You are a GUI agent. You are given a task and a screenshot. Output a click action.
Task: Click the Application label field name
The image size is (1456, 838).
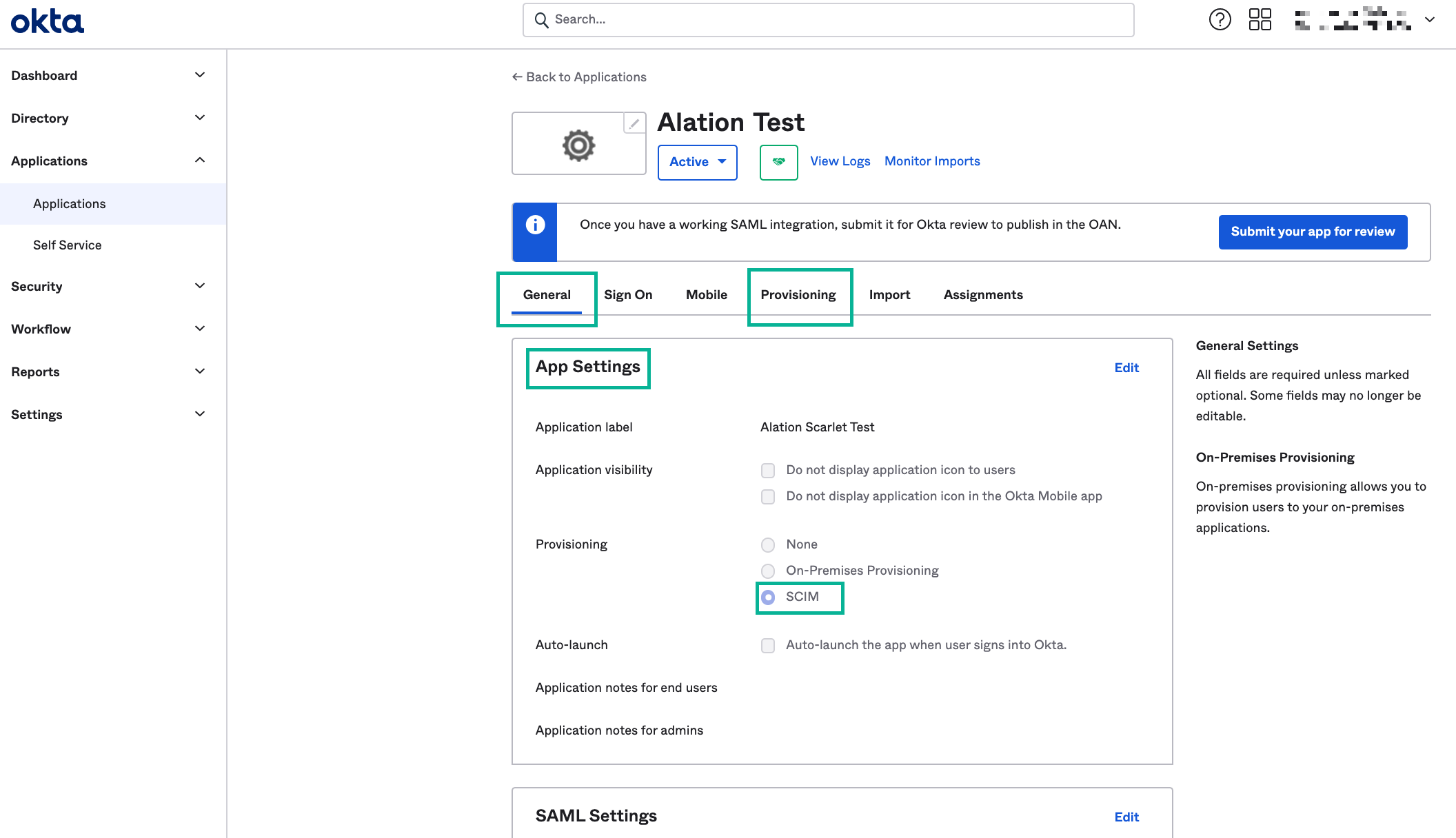[x=584, y=427]
